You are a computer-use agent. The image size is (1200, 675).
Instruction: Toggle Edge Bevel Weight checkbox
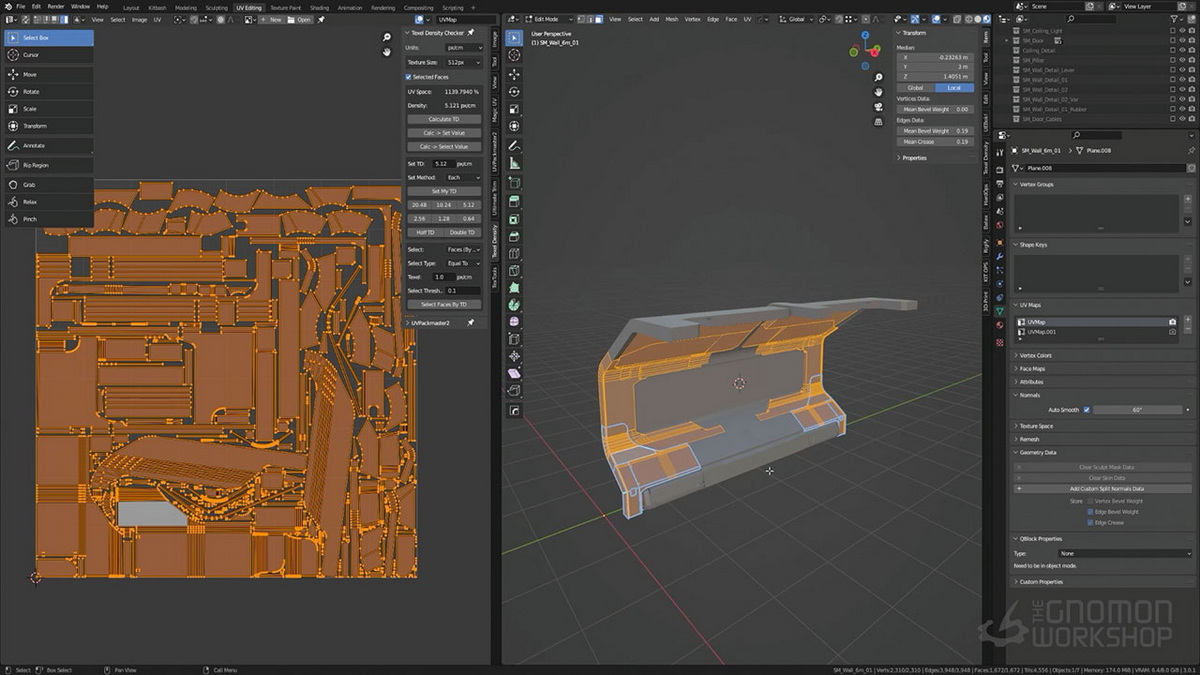(x=1090, y=511)
